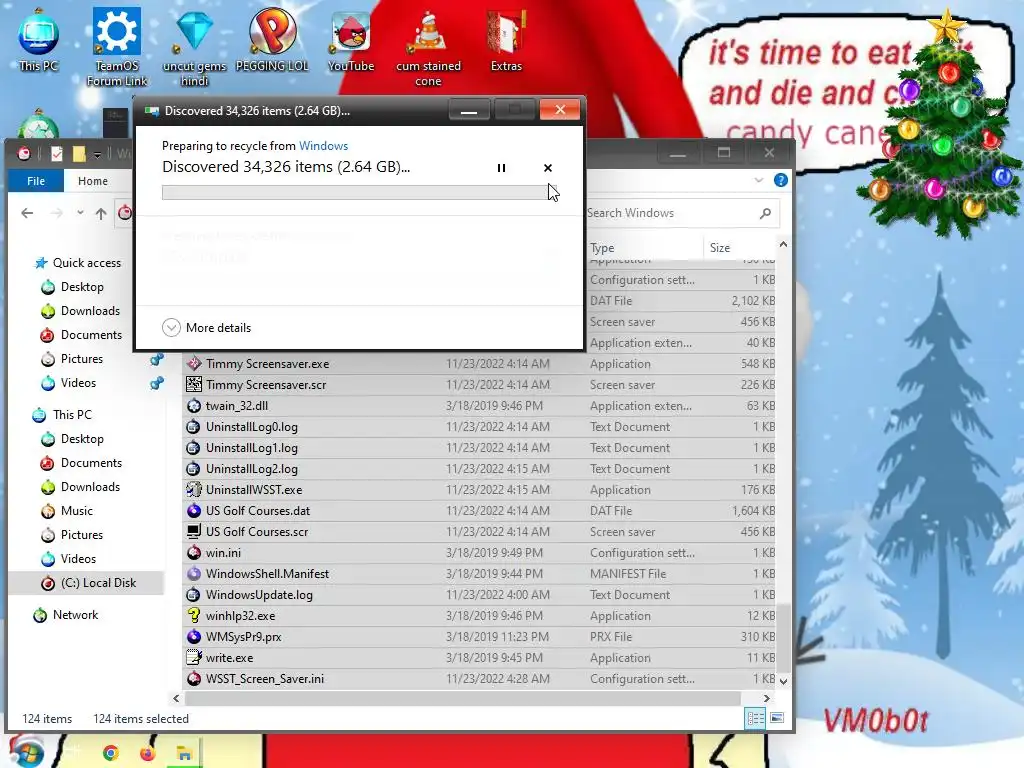Click the twain_32.dll file icon

(x=193, y=406)
